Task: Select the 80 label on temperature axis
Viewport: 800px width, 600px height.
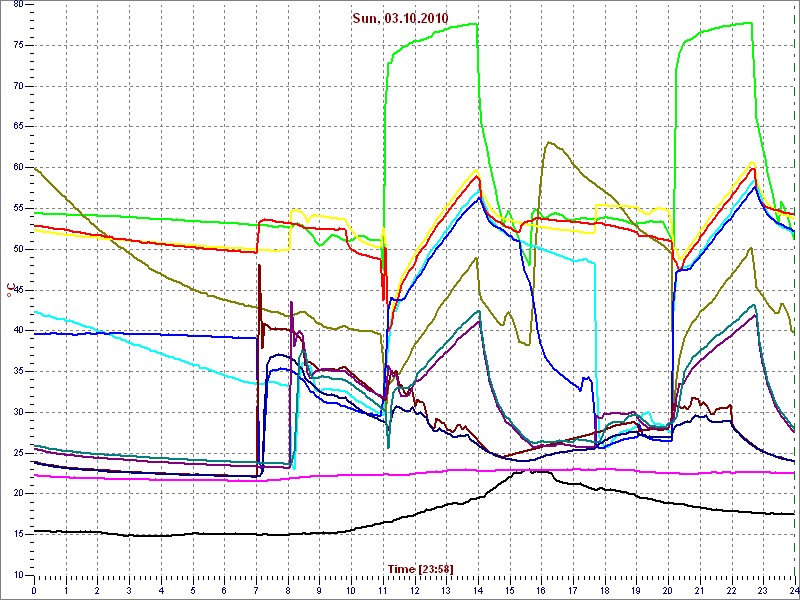Action: (x=17, y=5)
